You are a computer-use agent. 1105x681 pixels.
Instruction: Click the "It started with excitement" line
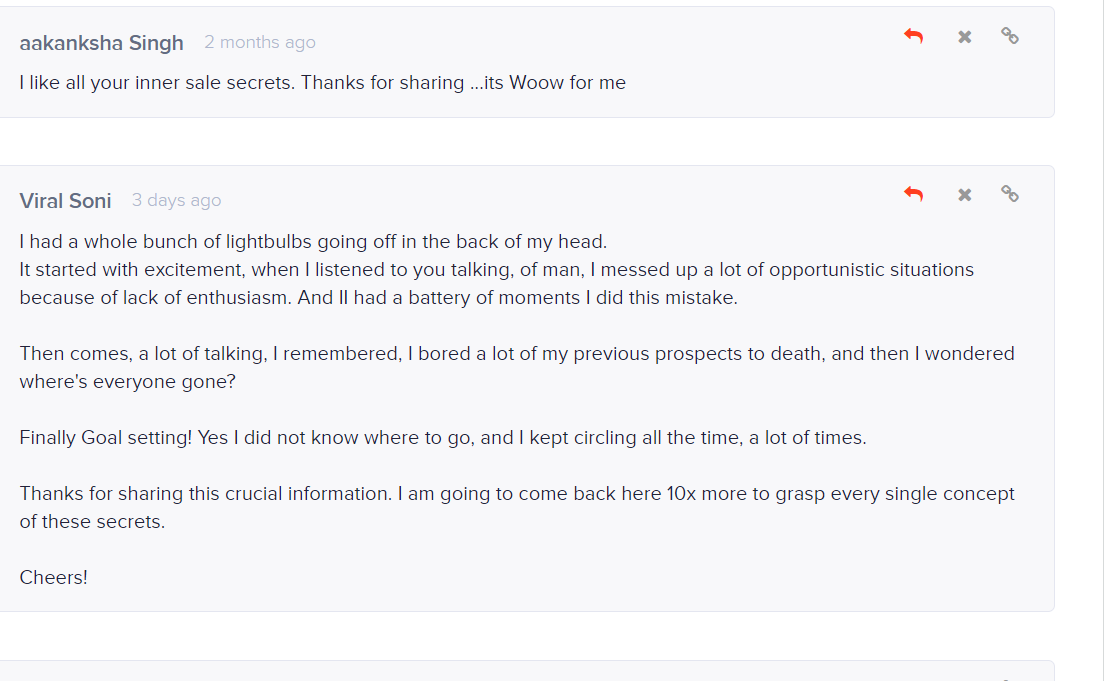[497, 270]
